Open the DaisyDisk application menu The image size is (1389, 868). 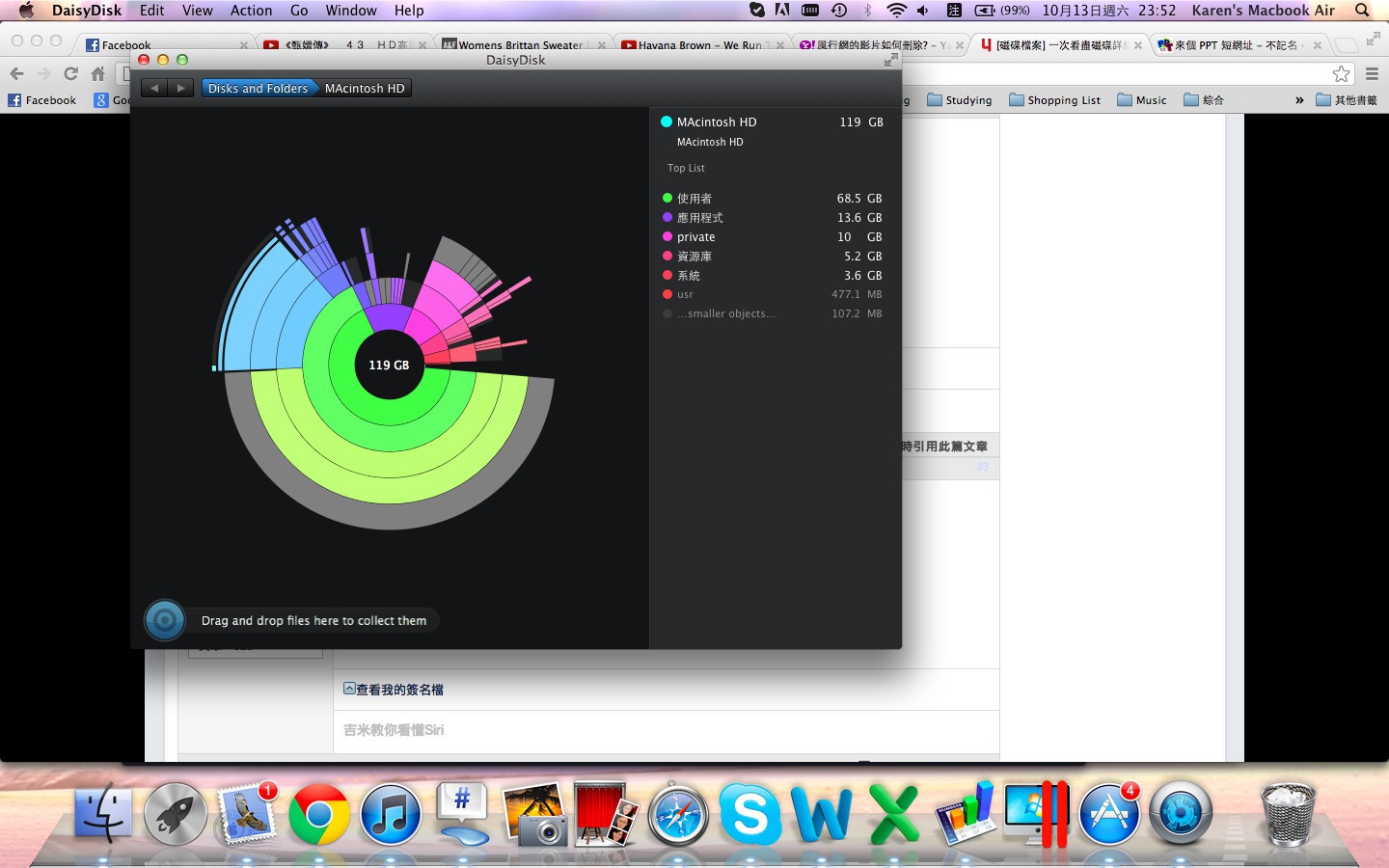pyautogui.click(x=87, y=11)
